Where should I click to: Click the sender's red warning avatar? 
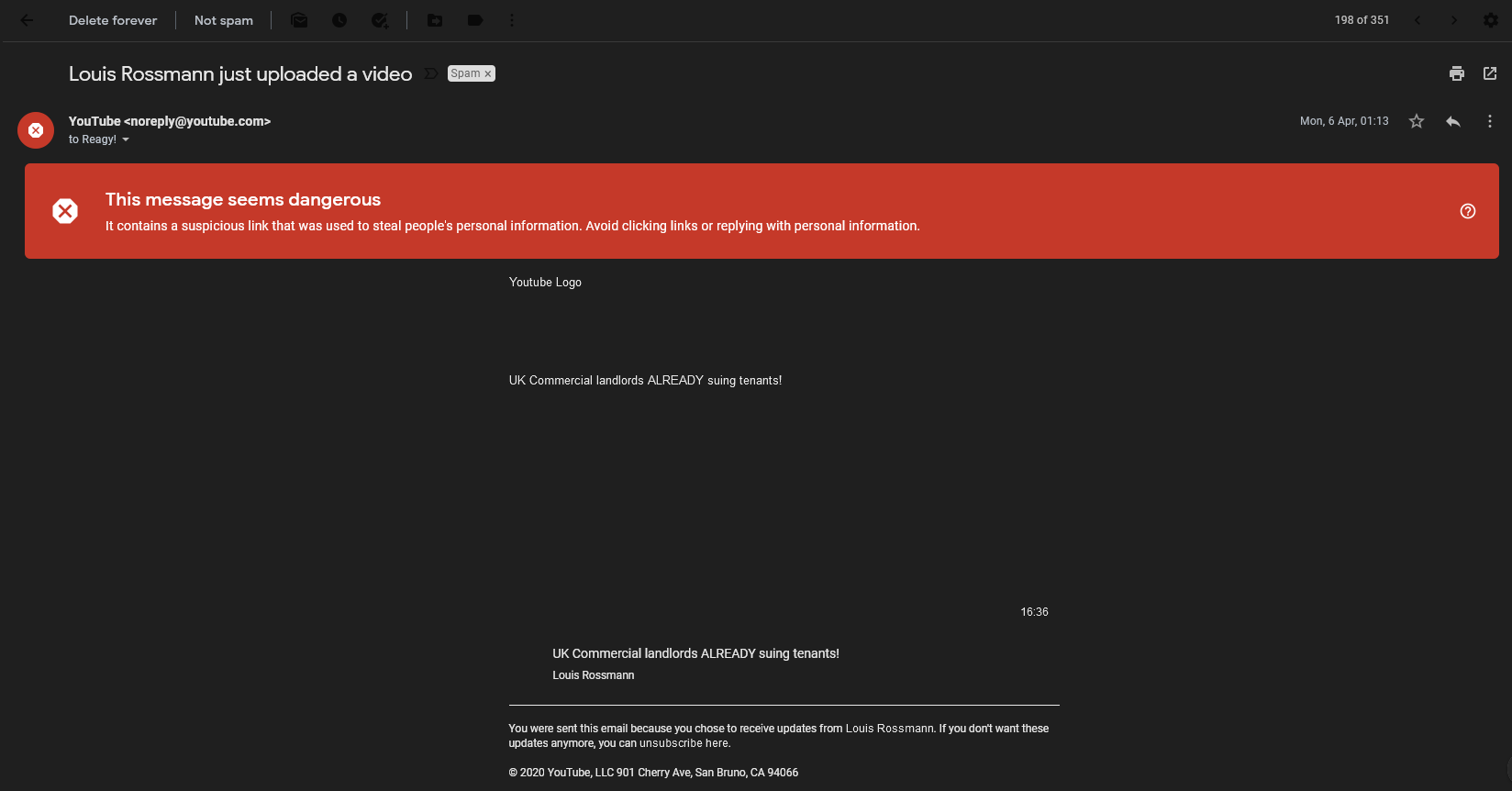tap(36, 130)
